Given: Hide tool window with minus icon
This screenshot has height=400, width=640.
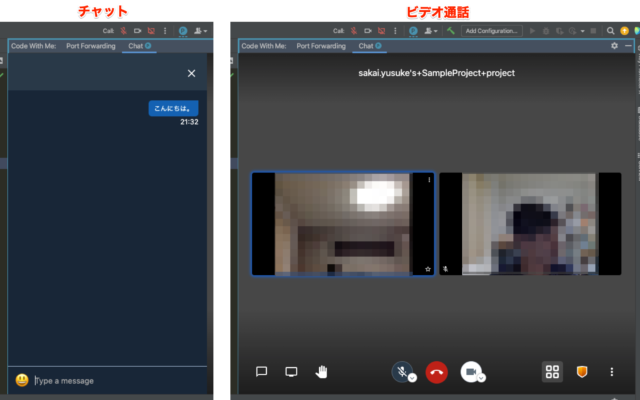Looking at the screenshot, I should click(628, 46).
